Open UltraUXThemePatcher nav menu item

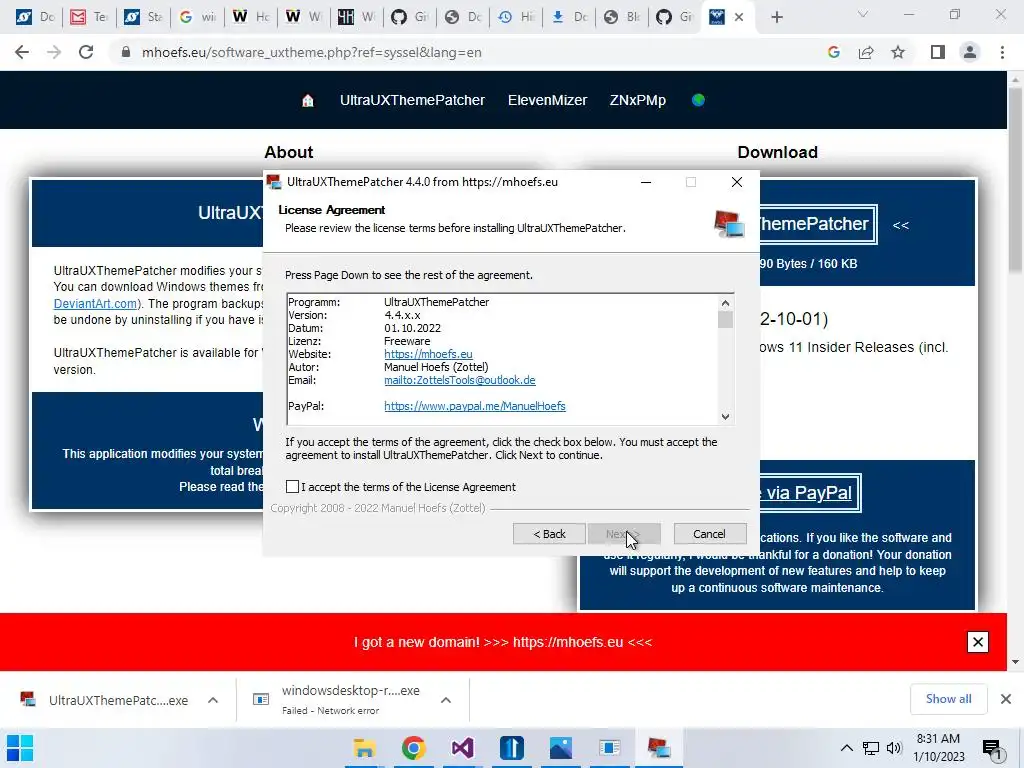[412, 101]
